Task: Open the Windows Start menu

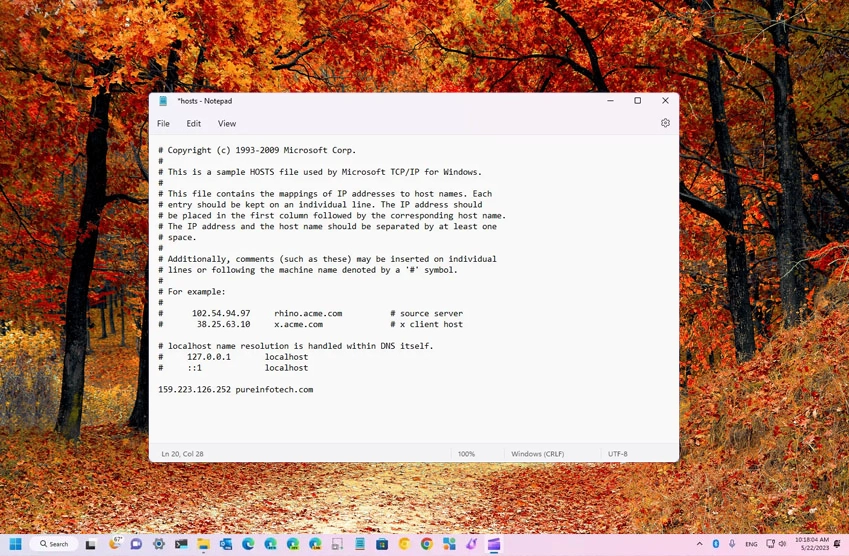Action: tap(16, 544)
